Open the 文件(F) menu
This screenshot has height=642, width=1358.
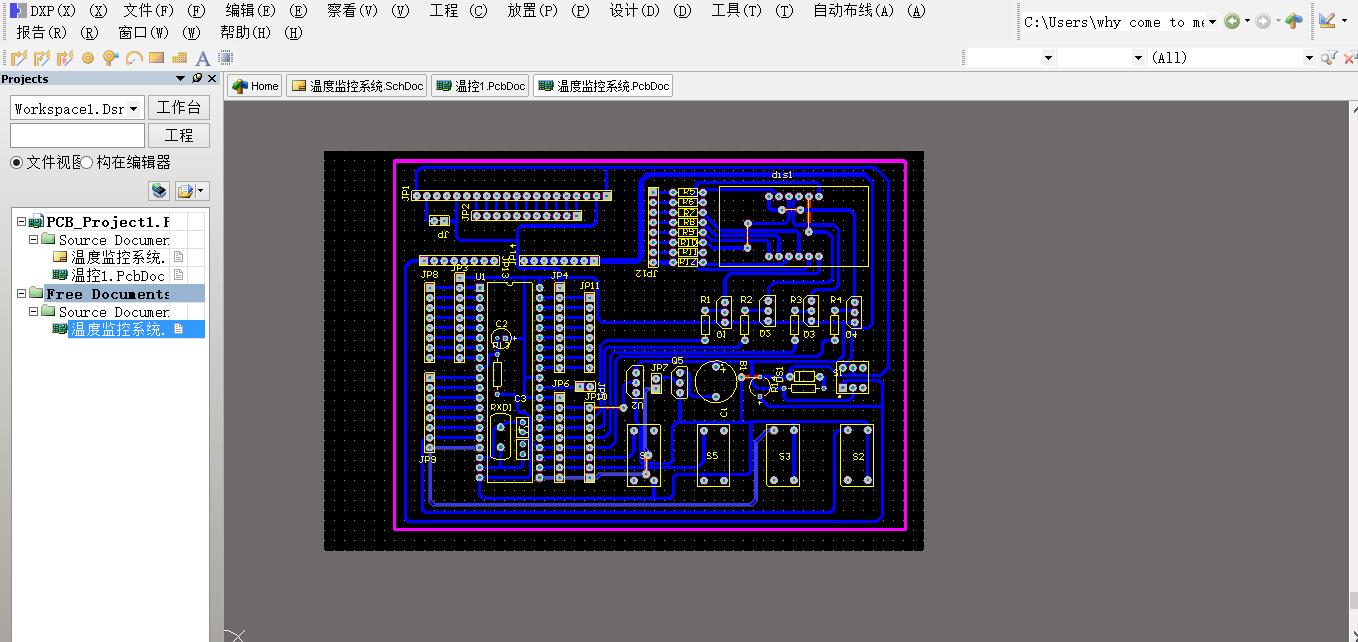pos(148,11)
